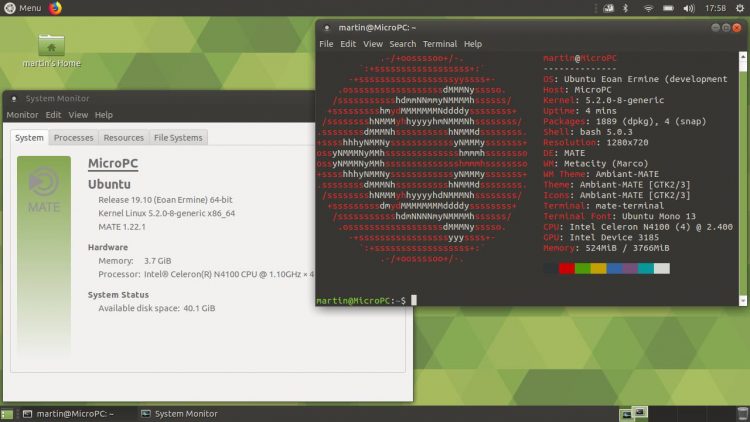Click the terminal window menu dot icon

point(327,28)
